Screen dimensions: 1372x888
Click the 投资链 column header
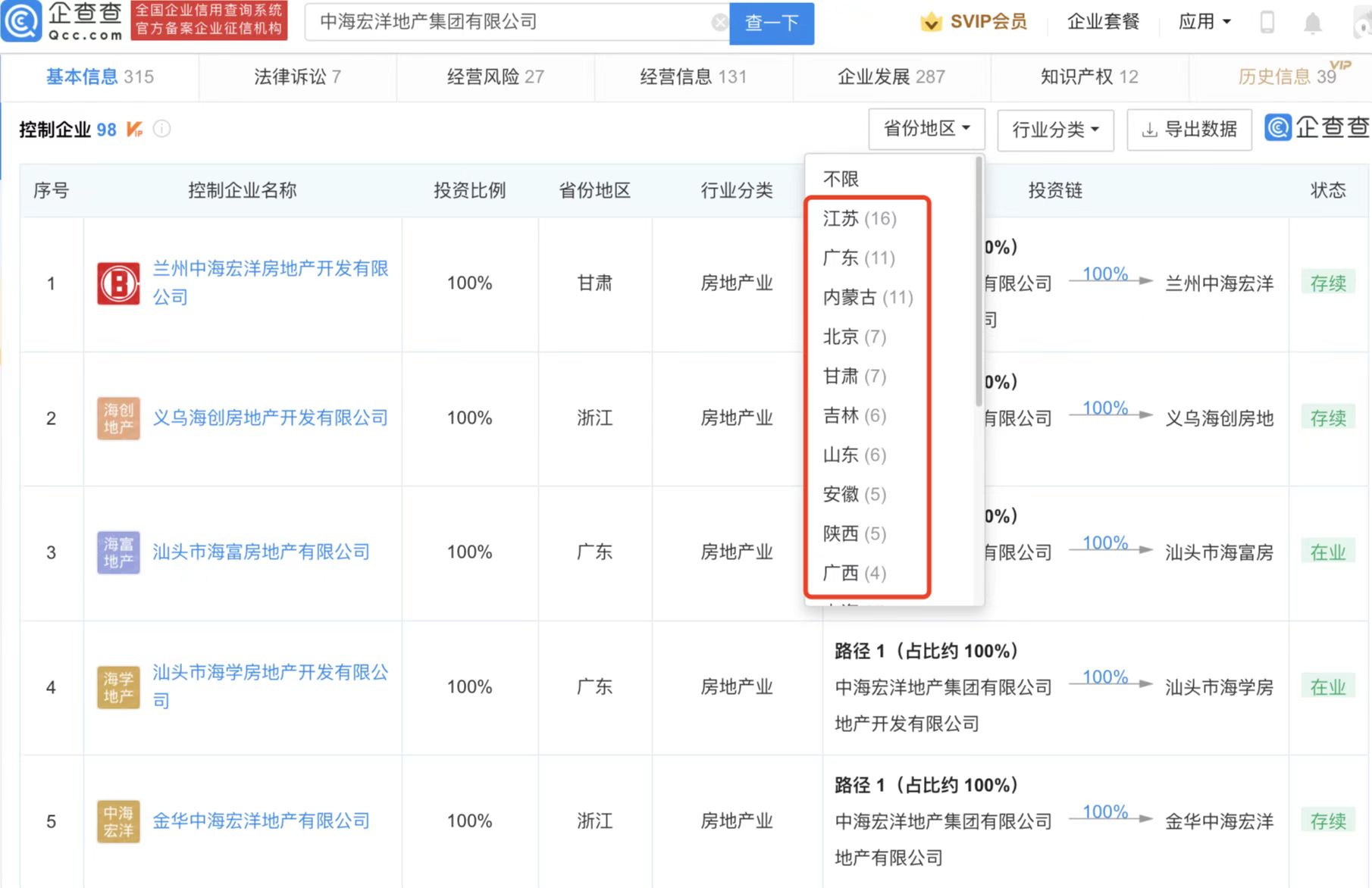(1055, 190)
